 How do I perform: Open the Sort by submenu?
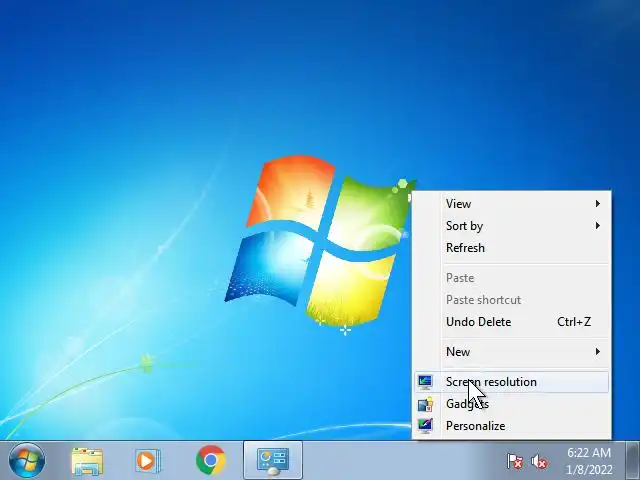click(x=512, y=225)
